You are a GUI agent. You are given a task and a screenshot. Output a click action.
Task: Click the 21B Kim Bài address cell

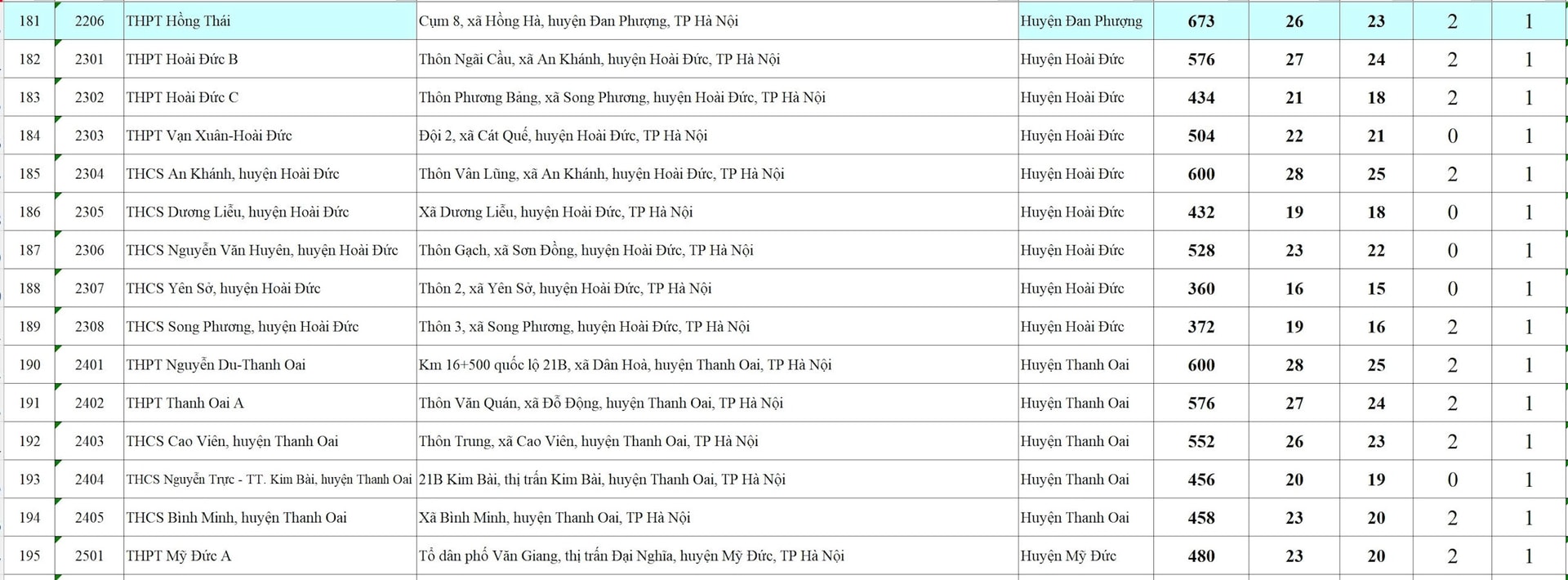[x=716, y=480]
